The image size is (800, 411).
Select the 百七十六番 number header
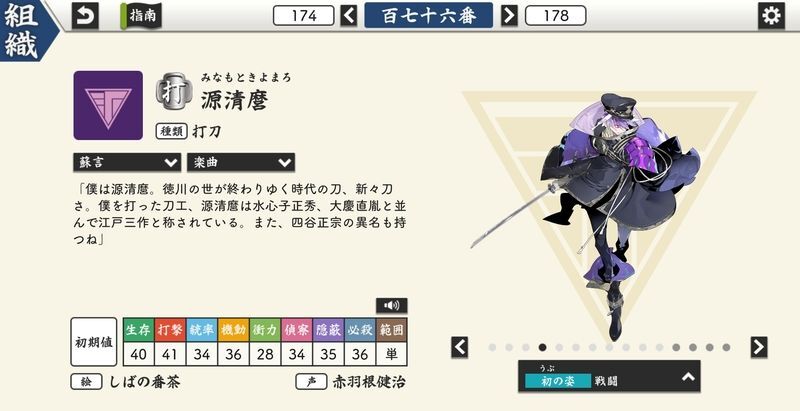click(429, 15)
